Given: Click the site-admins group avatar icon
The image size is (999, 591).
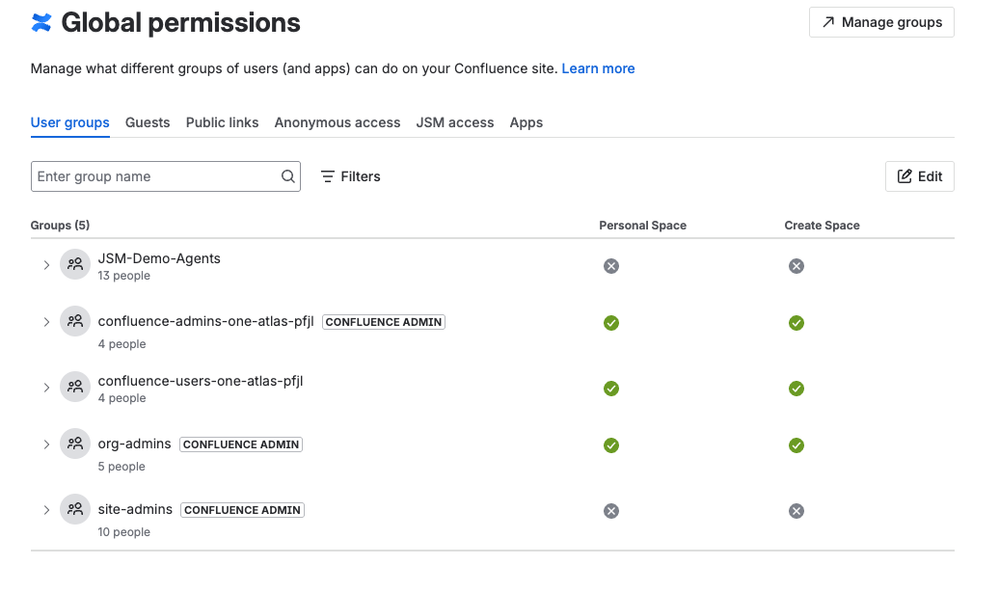Looking at the screenshot, I should [75, 509].
